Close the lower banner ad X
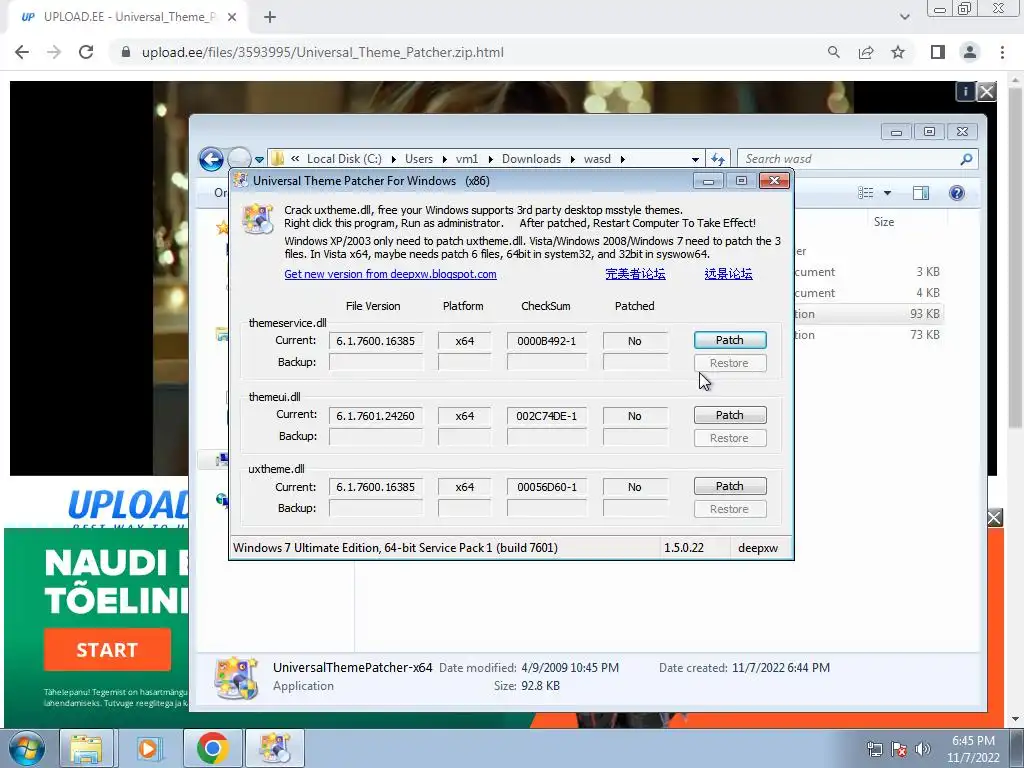This screenshot has height=768, width=1024. 994,518
